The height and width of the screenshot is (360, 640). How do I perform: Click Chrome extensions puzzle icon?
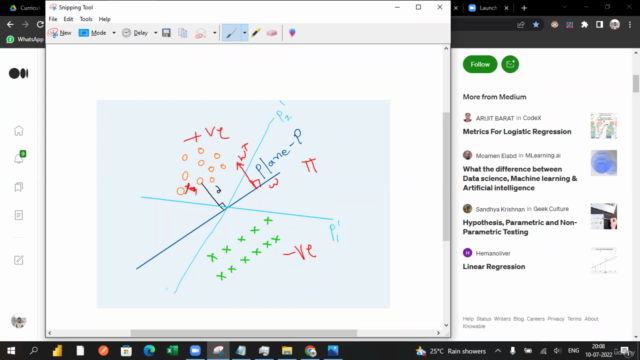click(584, 25)
